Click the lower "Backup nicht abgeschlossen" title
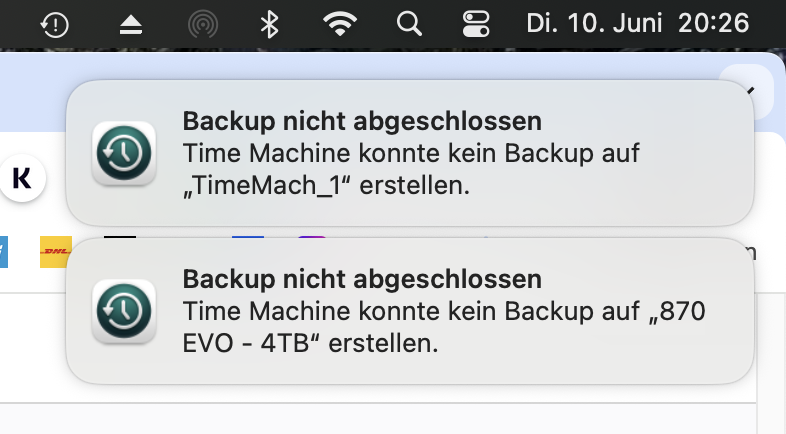 click(x=362, y=278)
